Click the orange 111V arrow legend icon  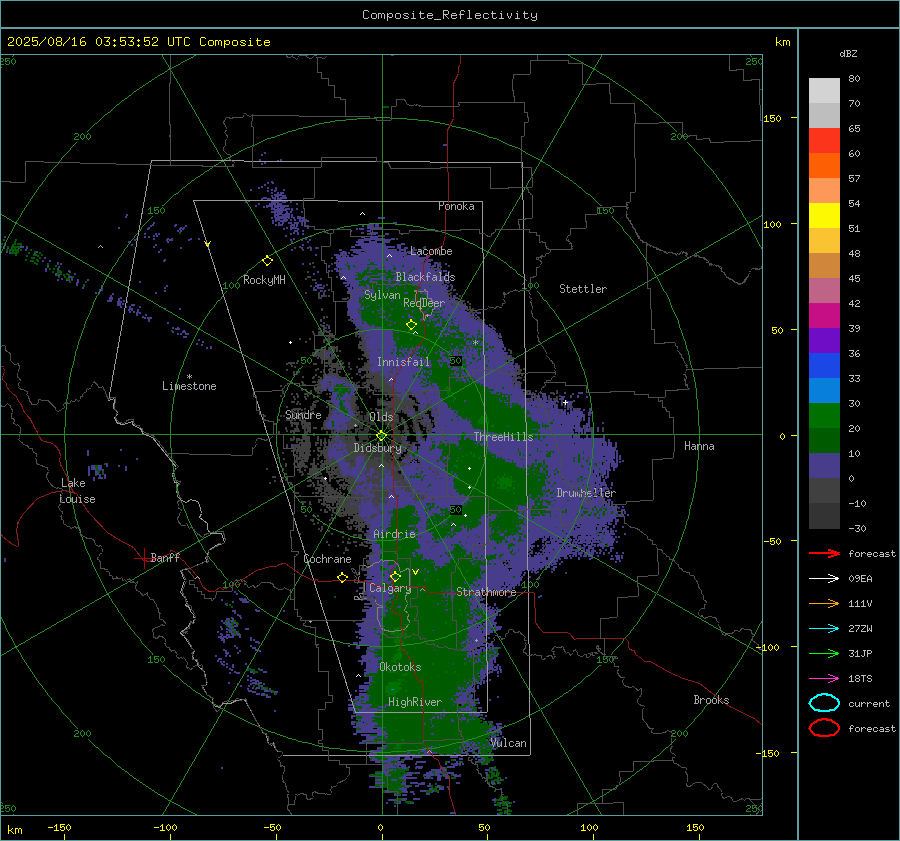pyautogui.click(x=824, y=603)
